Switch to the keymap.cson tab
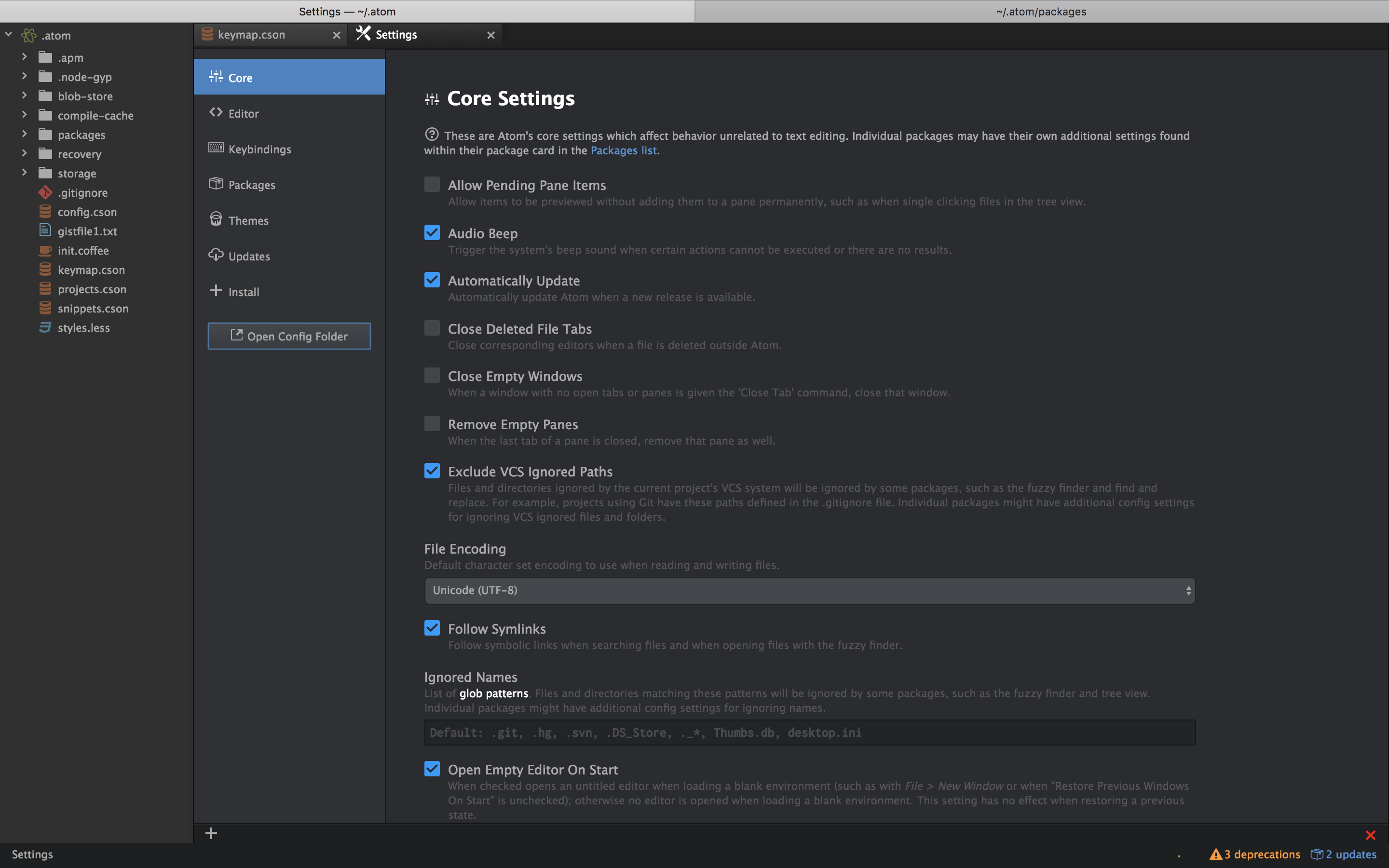Screen dimensions: 1389x868 (x=251, y=34)
